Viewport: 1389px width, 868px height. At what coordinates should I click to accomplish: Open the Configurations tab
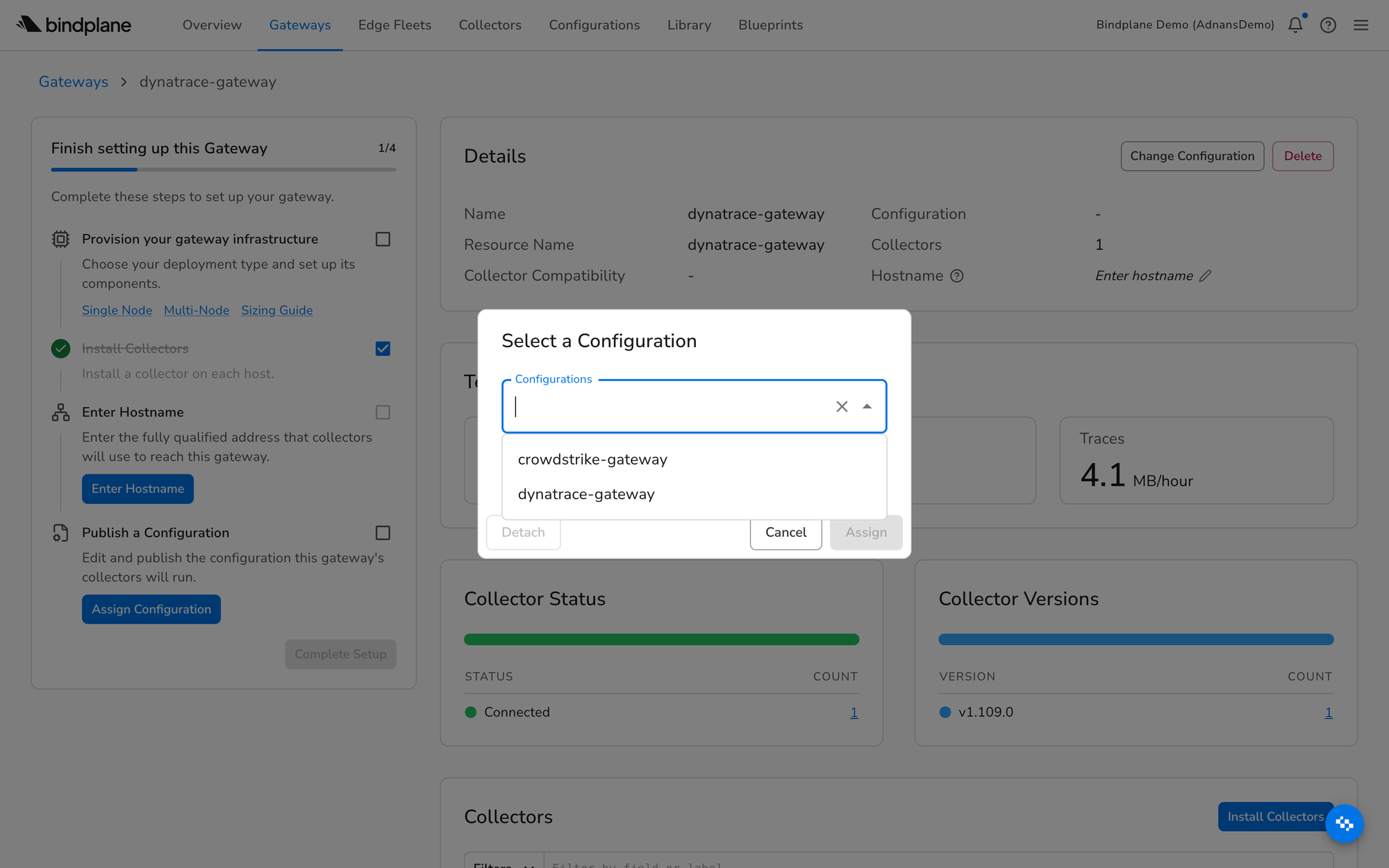(594, 25)
